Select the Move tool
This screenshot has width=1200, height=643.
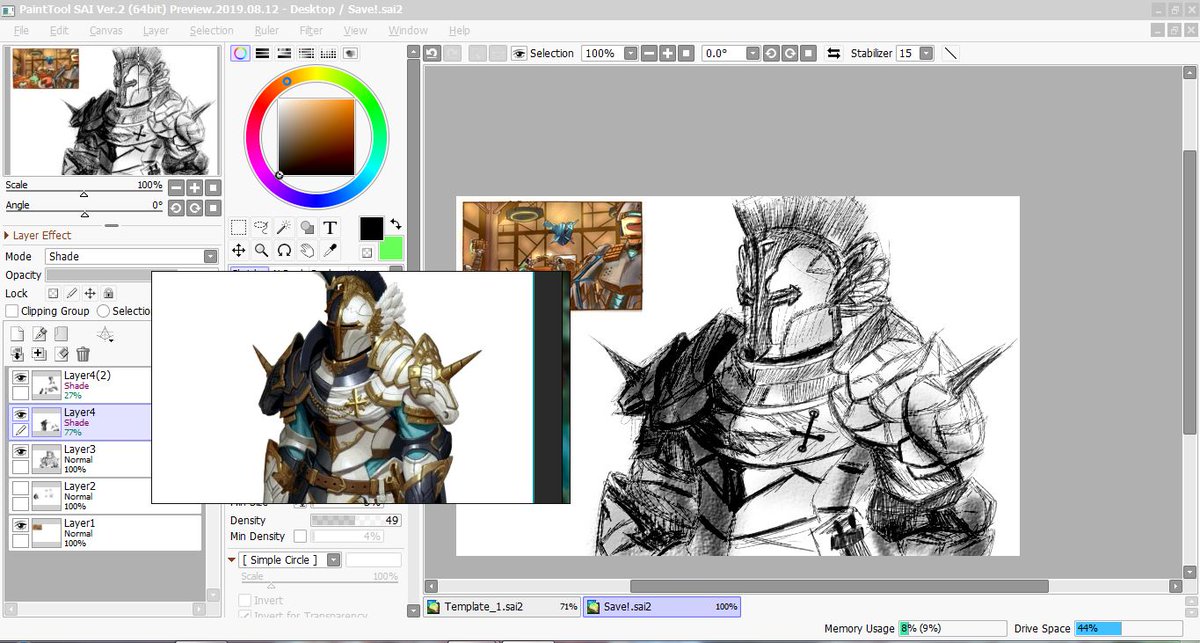click(x=239, y=250)
